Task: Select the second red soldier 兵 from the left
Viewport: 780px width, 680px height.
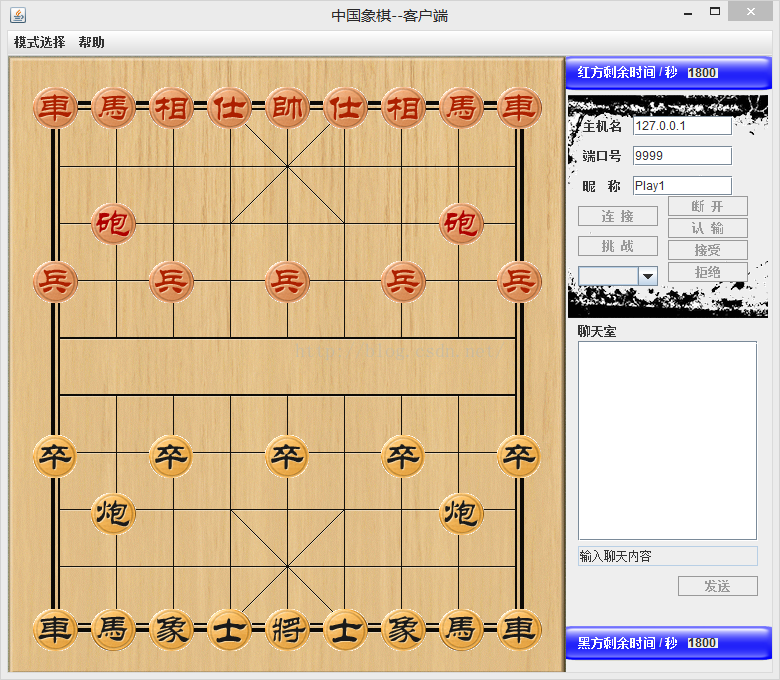Action: [x=172, y=282]
